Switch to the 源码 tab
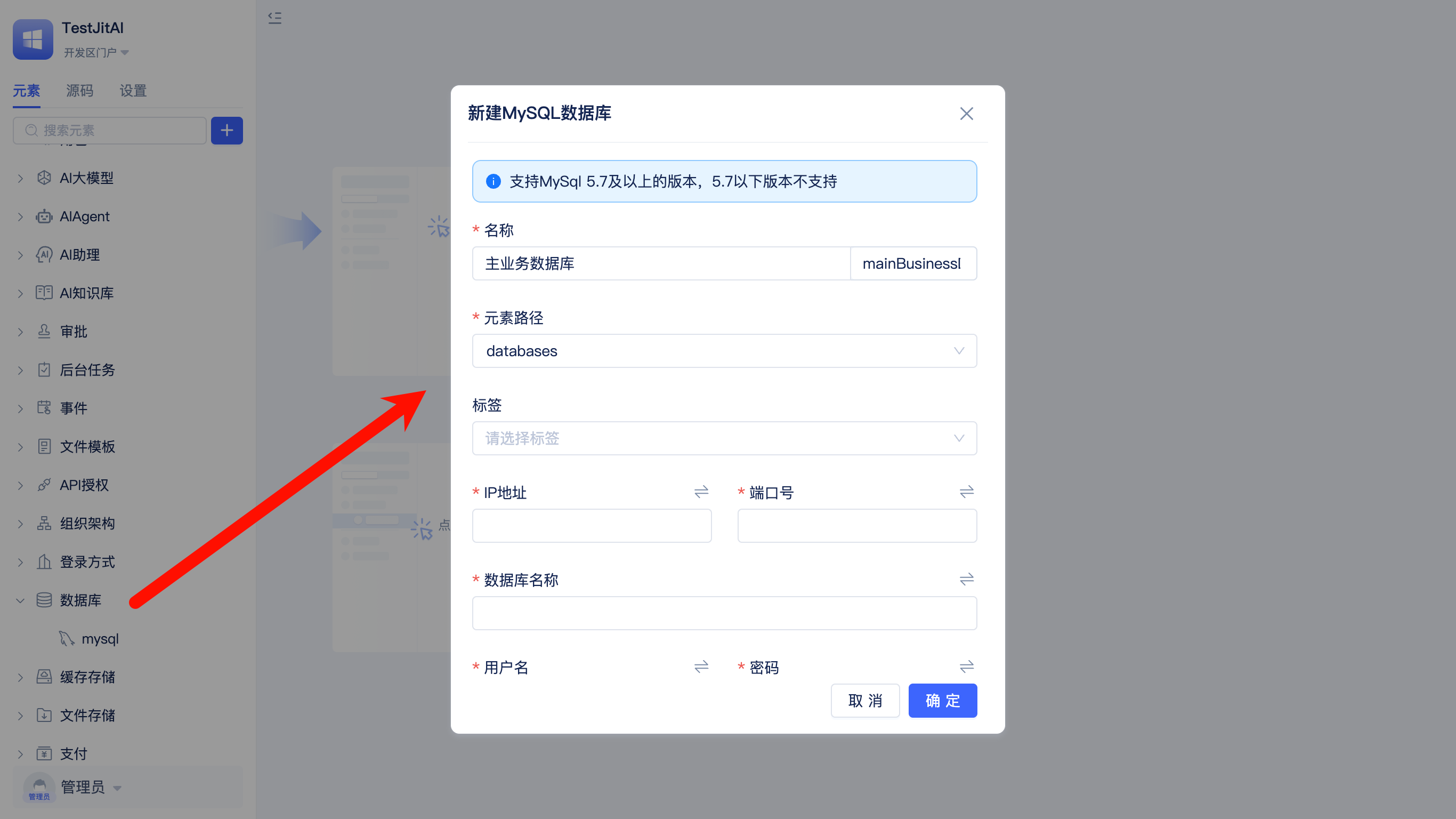Viewport: 1456px width, 819px height. pos(80,91)
